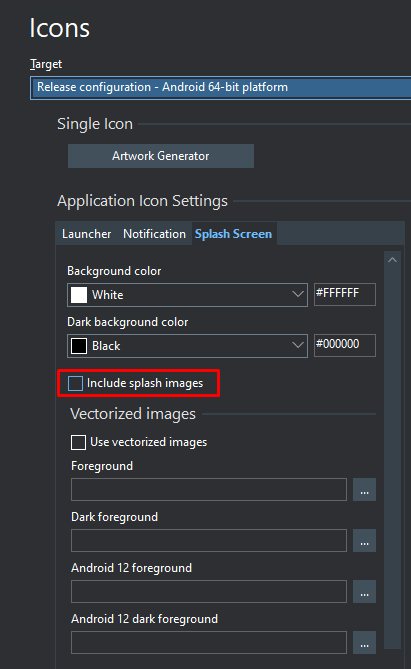Switch to the Notification tab

(x=154, y=234)
